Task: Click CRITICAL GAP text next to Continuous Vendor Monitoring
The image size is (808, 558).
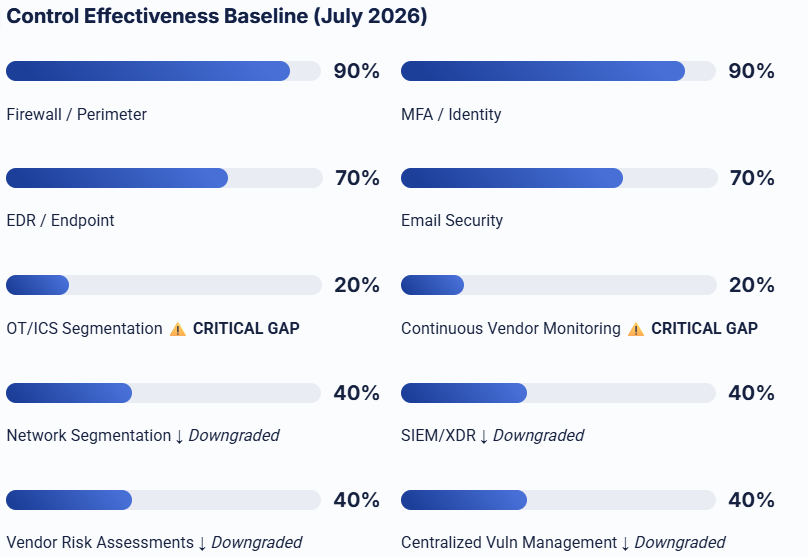Action: pos(704,329)
